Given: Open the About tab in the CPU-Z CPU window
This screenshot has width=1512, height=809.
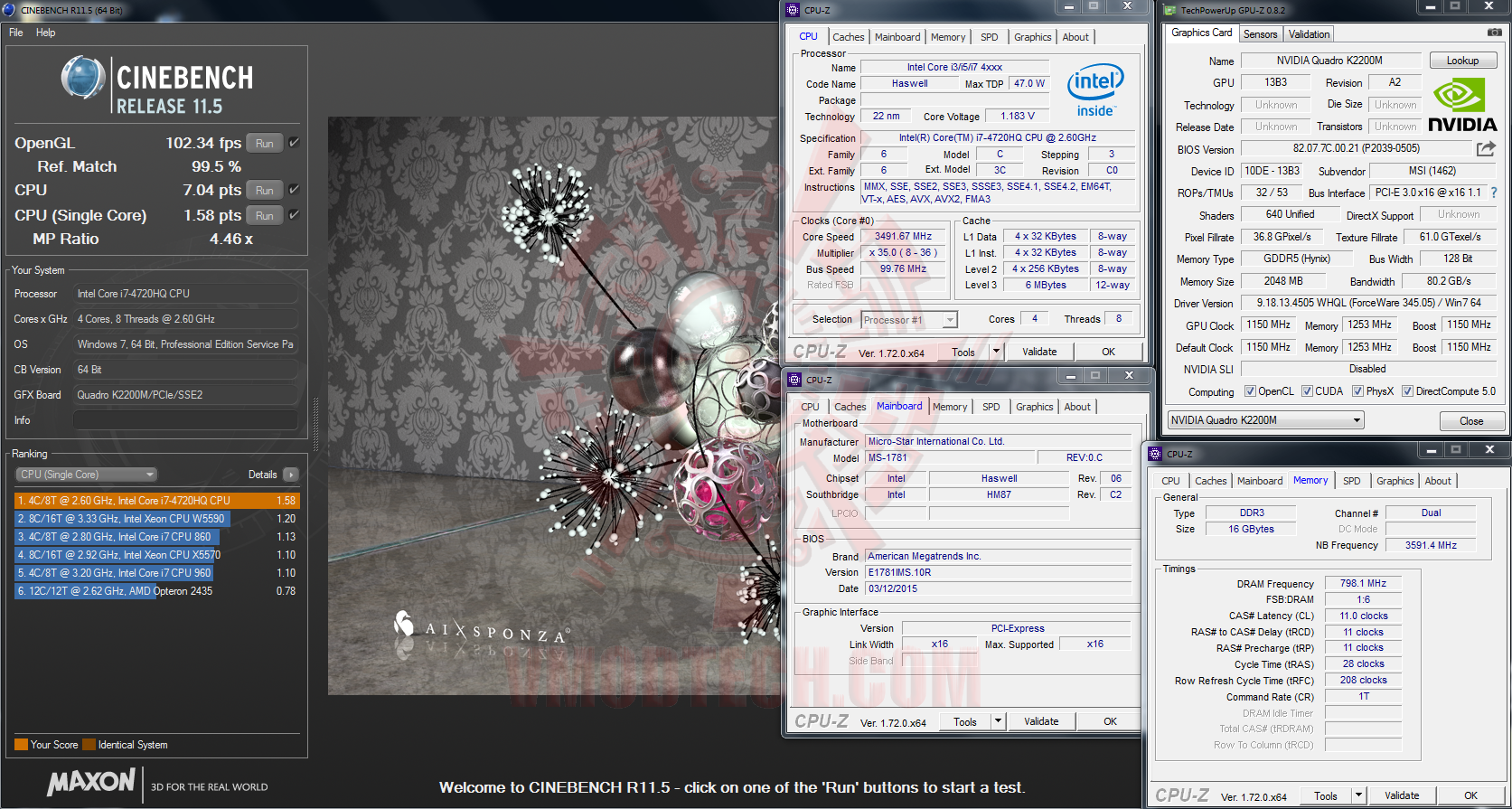Looking at the screenshot, I should (1075, 37).
